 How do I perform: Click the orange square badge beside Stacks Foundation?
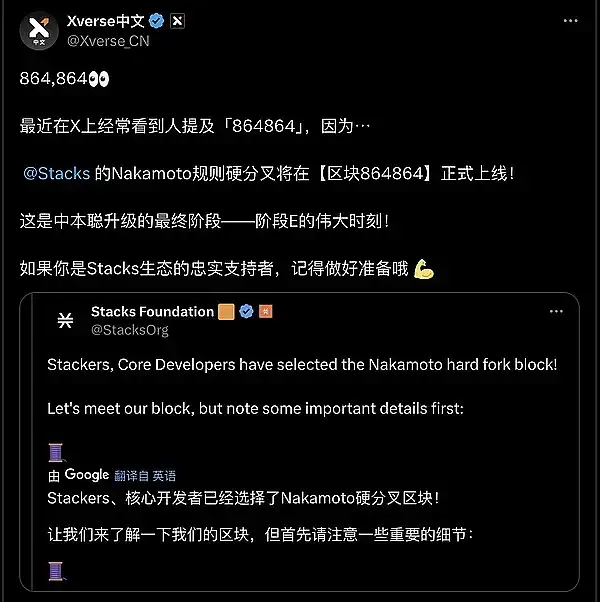pos(226,311)
